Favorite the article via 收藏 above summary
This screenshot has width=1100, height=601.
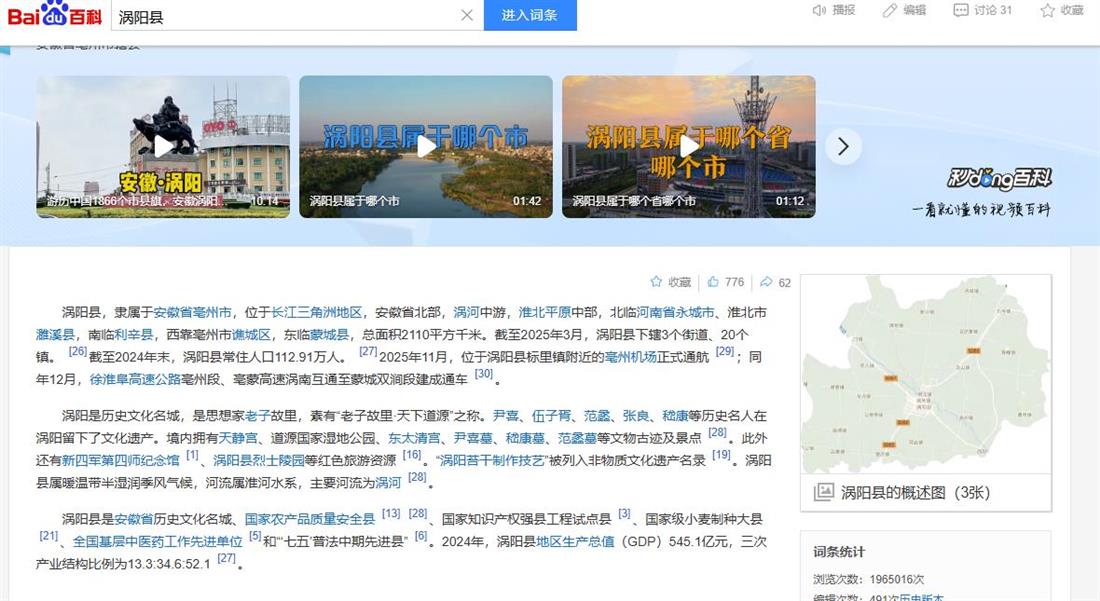657,282
